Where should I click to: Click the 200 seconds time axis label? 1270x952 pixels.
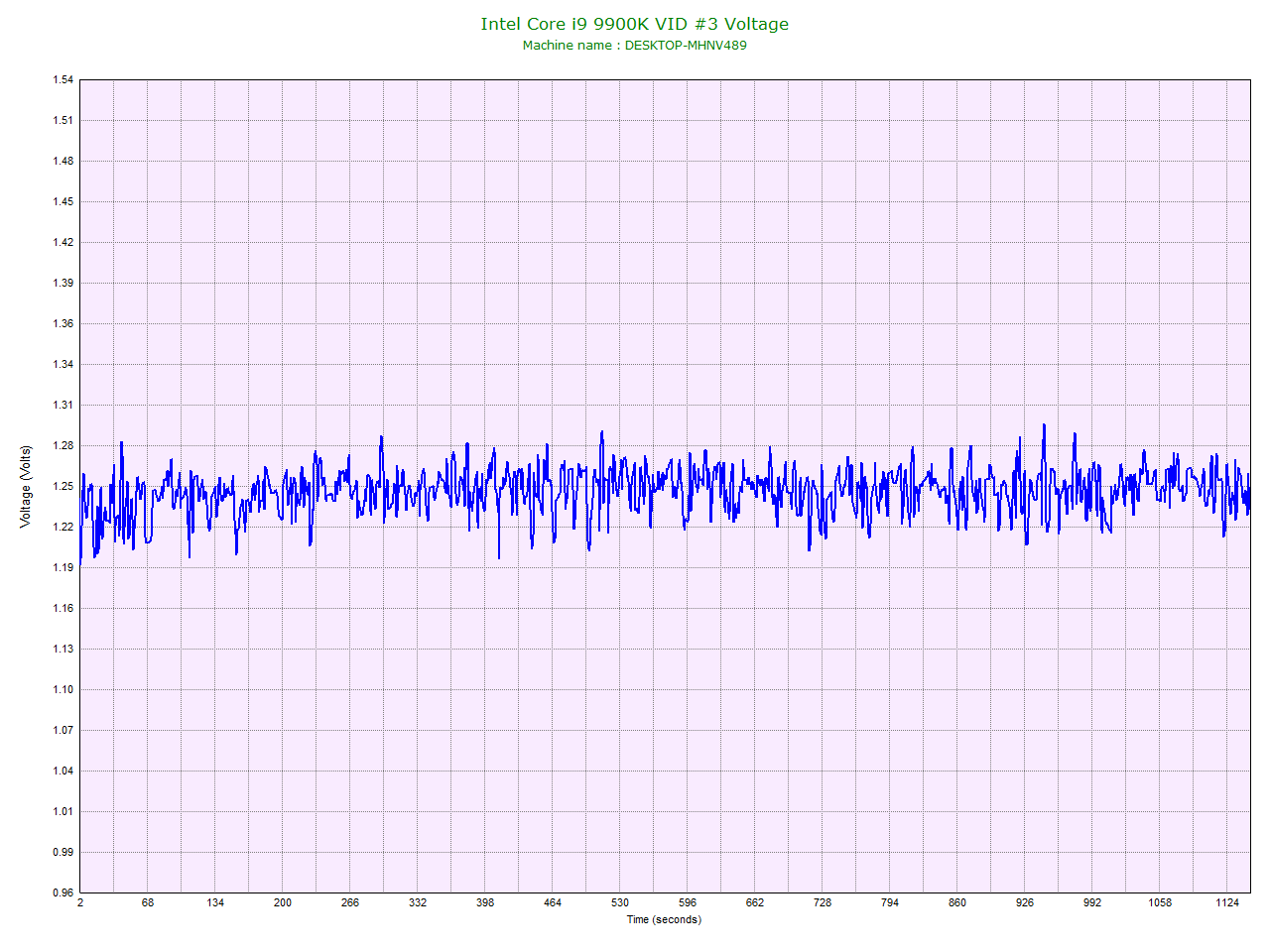[x=283, y=903]
